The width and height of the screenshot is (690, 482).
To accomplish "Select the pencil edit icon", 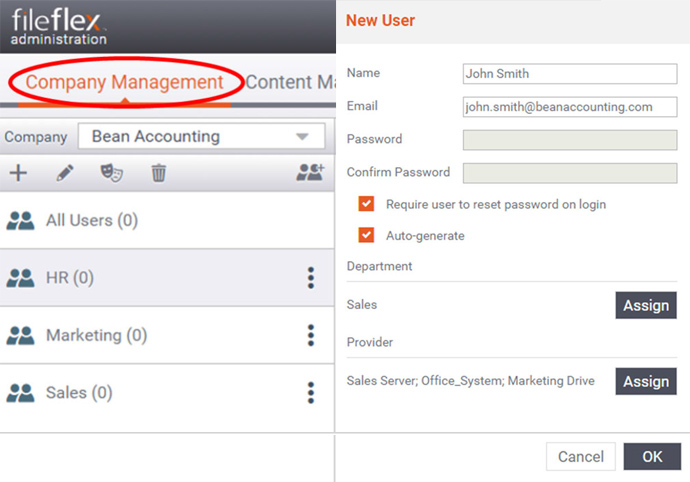I will [65, 173].
